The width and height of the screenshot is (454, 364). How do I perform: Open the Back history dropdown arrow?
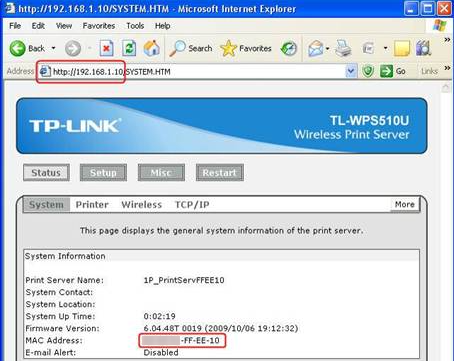click(53, 49)
